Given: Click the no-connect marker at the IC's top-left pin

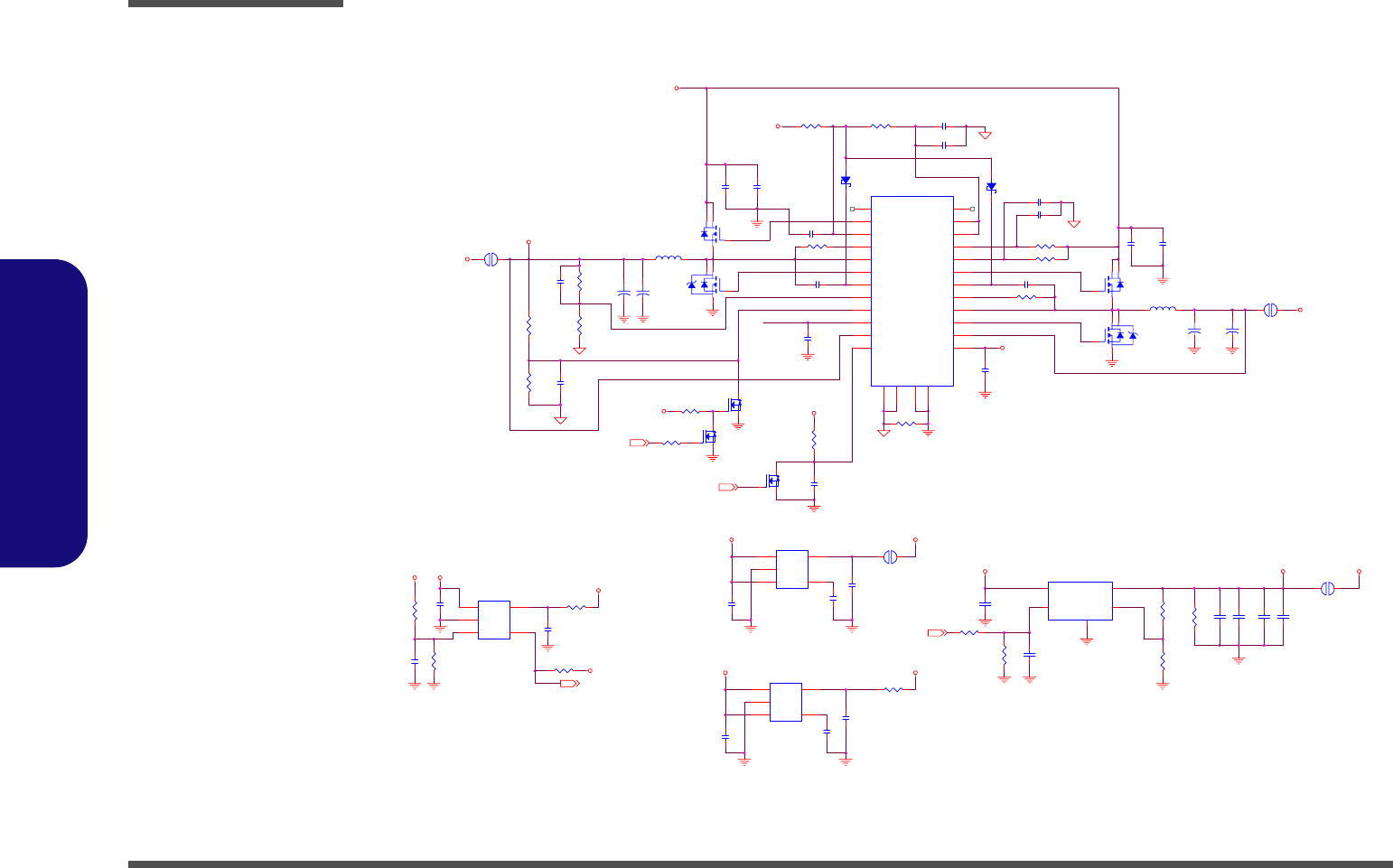Looking at the screenshot, I should pyautogui.click(x=853, y=209).
